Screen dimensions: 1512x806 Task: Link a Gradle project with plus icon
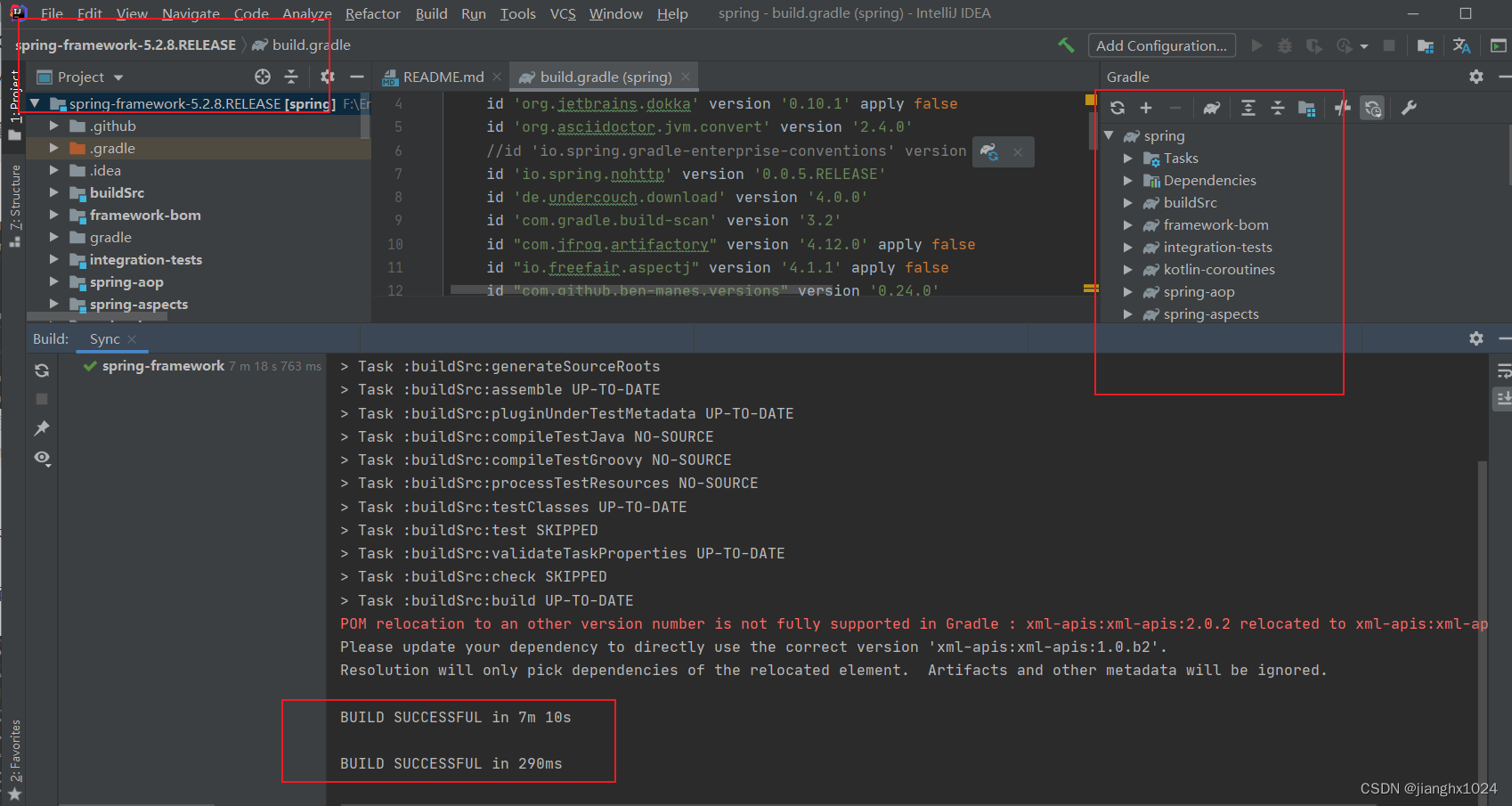[x=1146, y=108]
